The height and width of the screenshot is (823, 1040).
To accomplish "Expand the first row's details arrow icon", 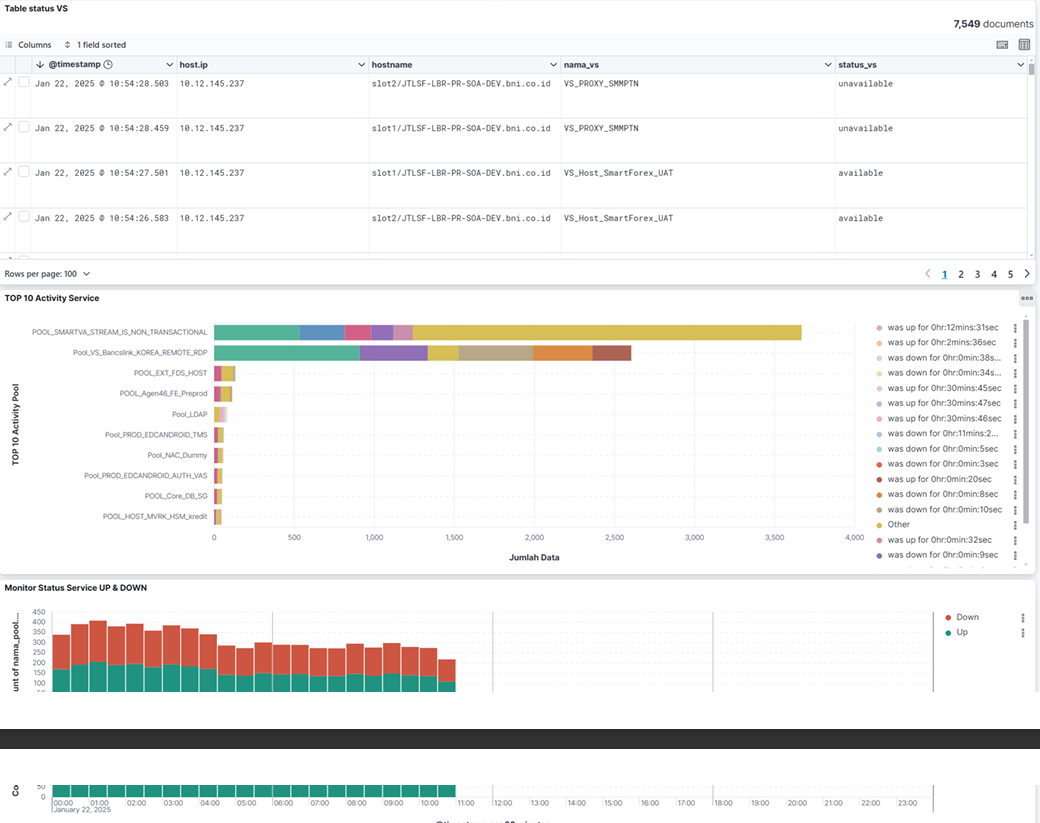I will click(x=8, y=82).
